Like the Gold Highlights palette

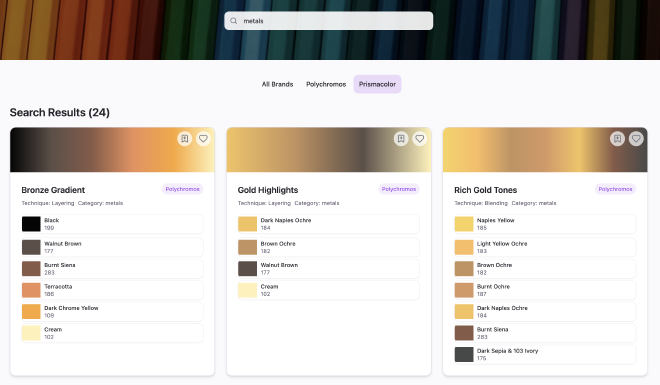coord(420,138)
